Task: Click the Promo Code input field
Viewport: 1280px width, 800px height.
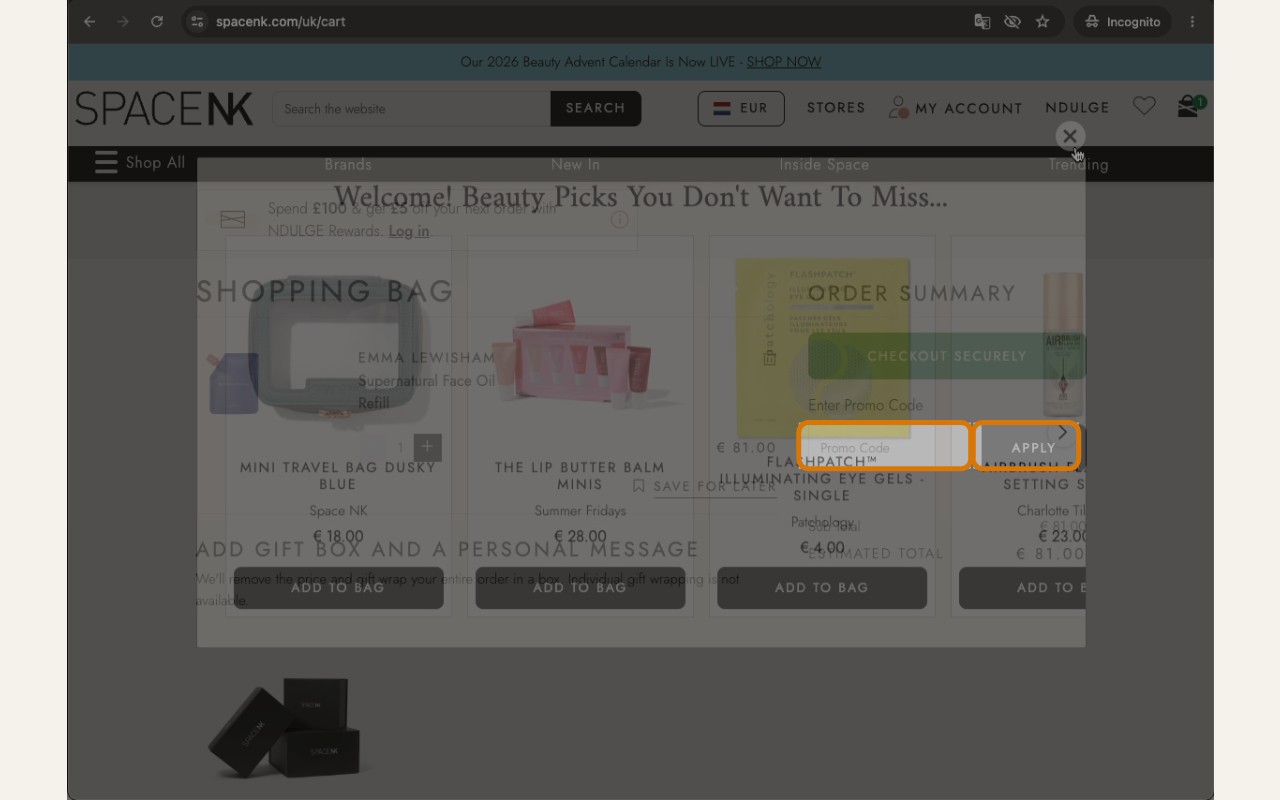Action: tap(884, 446)
